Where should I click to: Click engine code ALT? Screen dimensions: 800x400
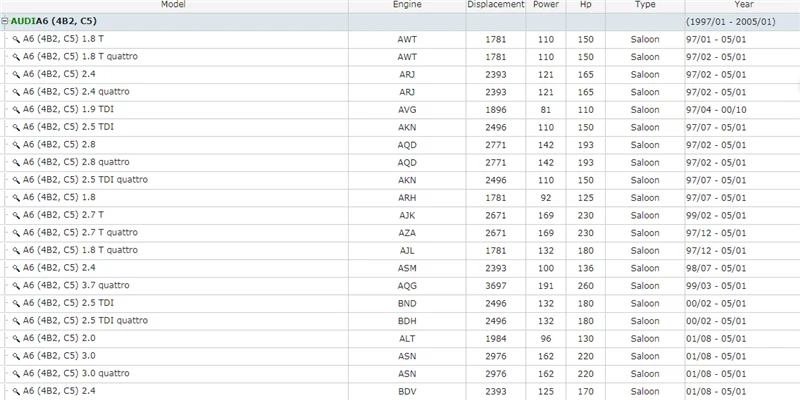(407, 338)
